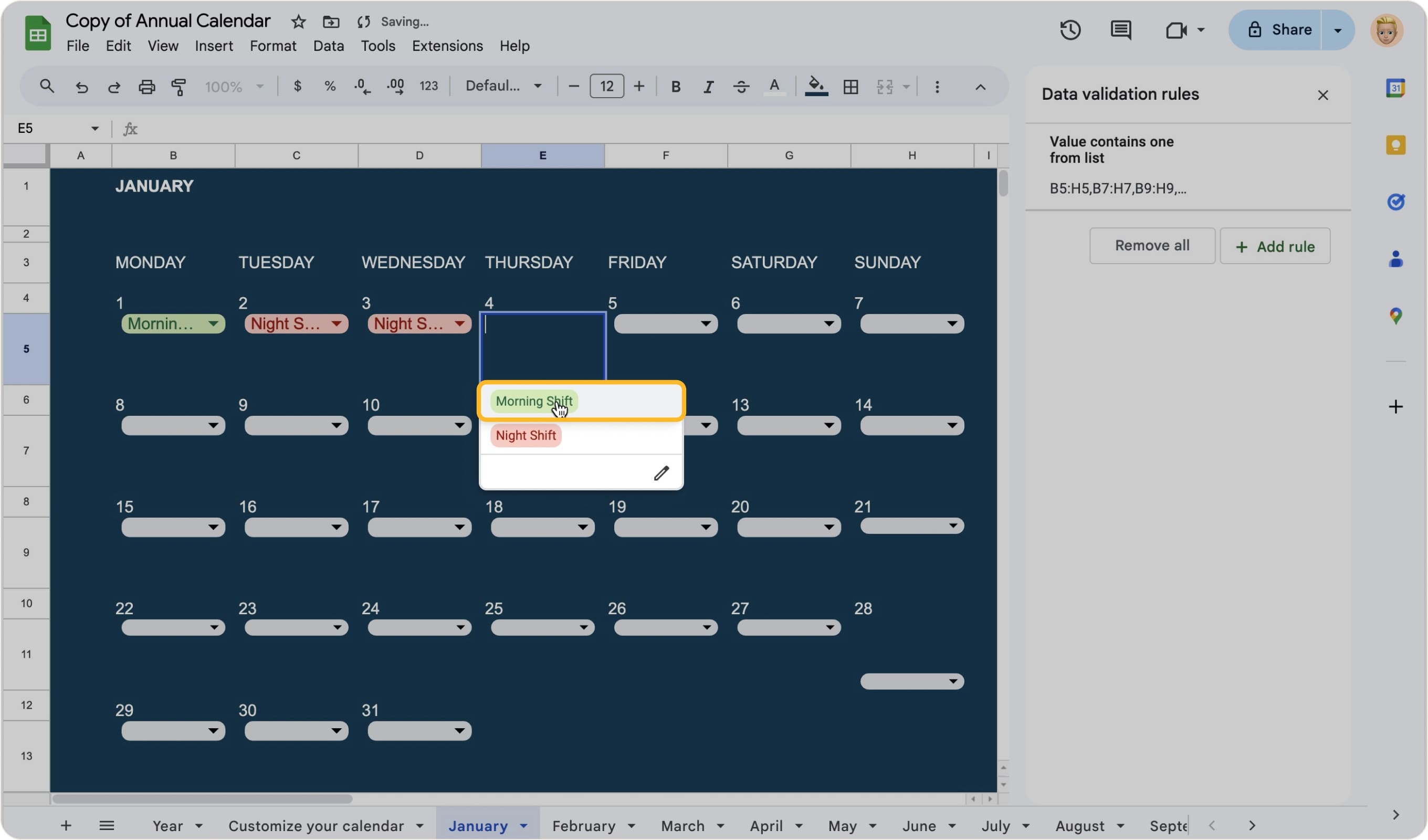The image size is (1428, 840).
Task: Open the Format menu
Action: click(273, 46)
